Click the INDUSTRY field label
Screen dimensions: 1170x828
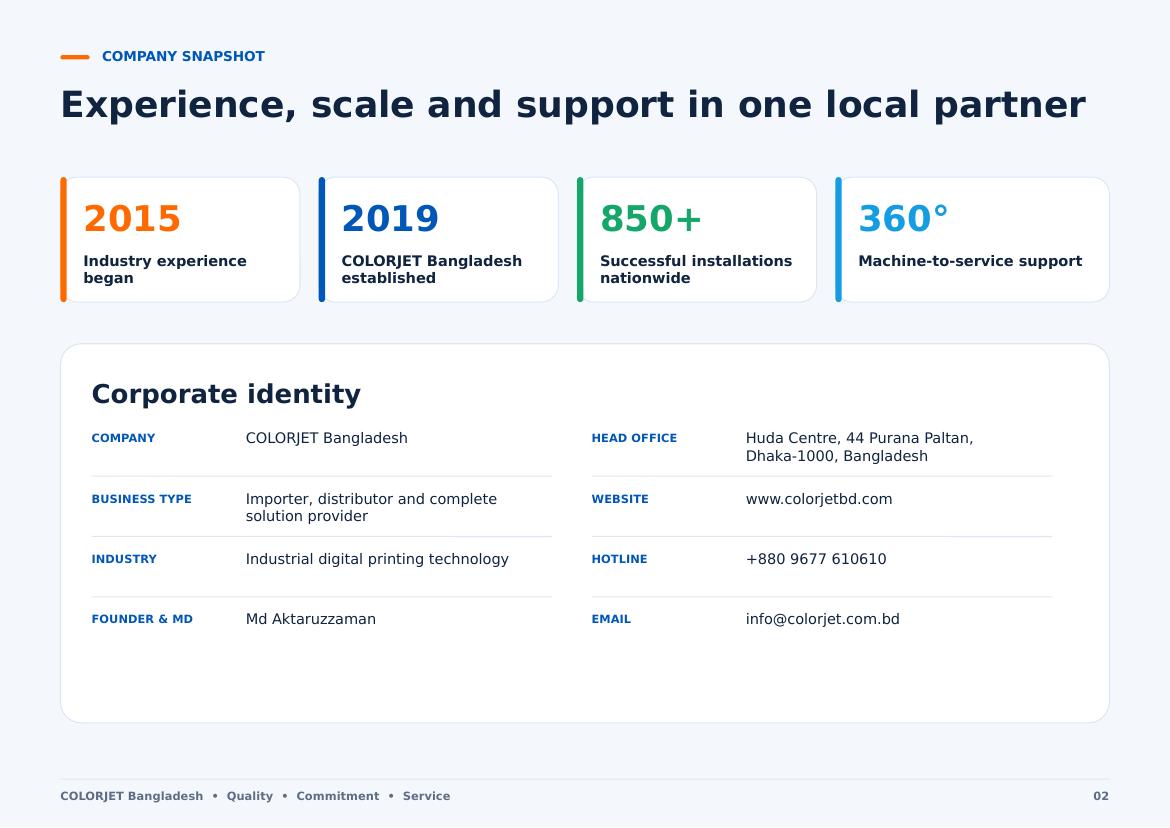pyautogui.click(x=124, y=559)
